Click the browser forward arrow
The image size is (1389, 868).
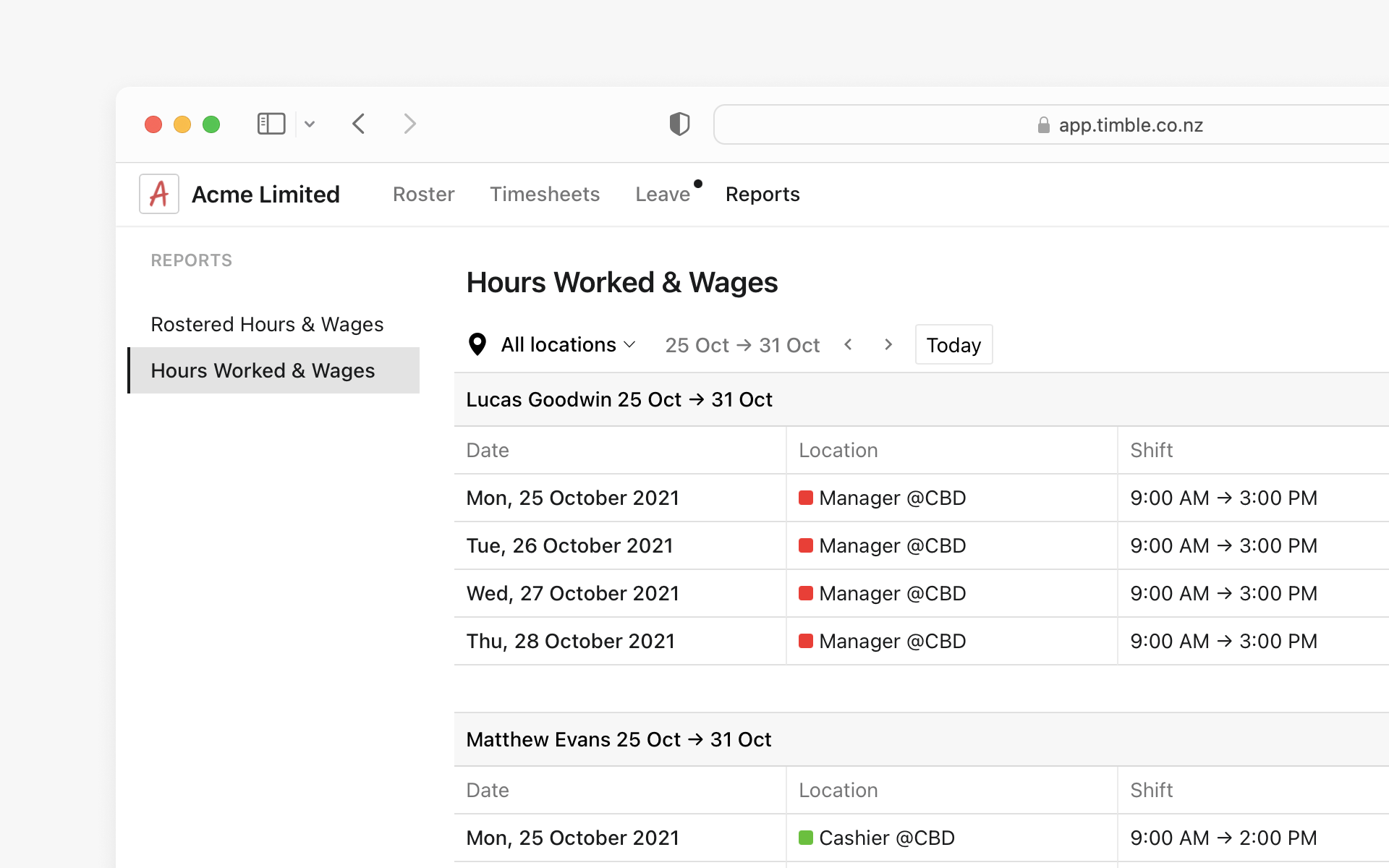point(409,124)
